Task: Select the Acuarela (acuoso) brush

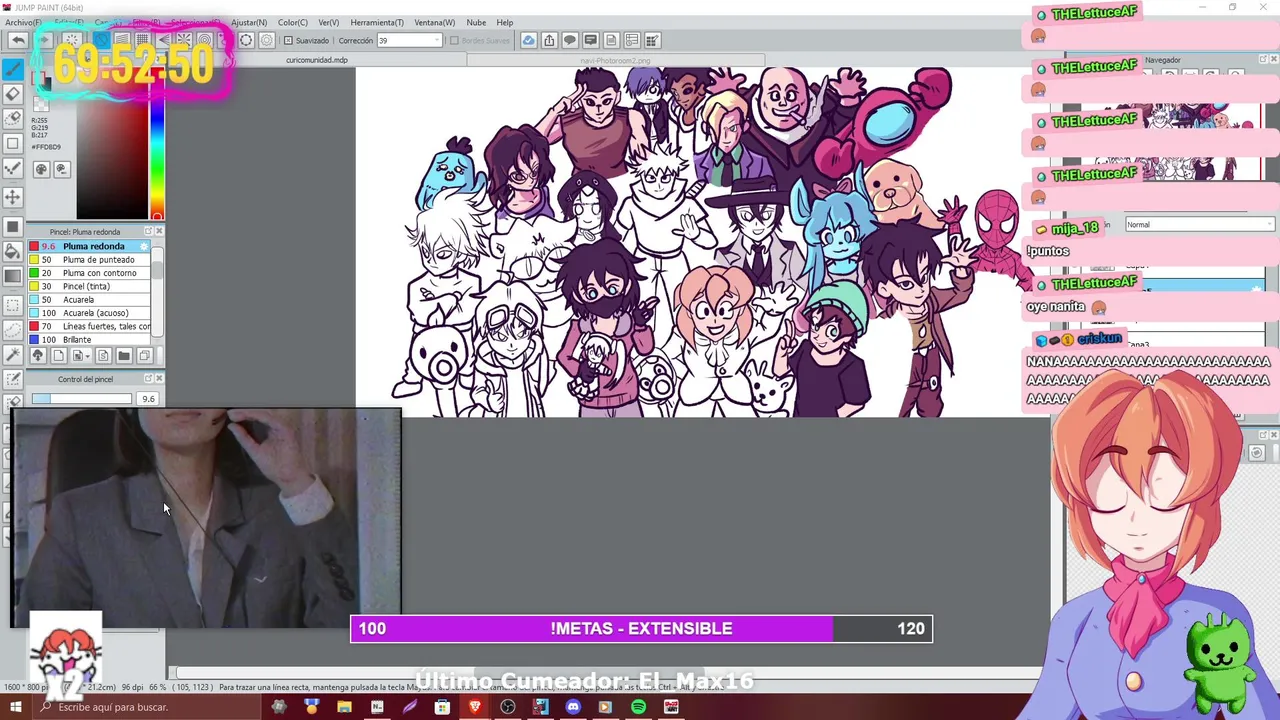Action: coord(90,313)
